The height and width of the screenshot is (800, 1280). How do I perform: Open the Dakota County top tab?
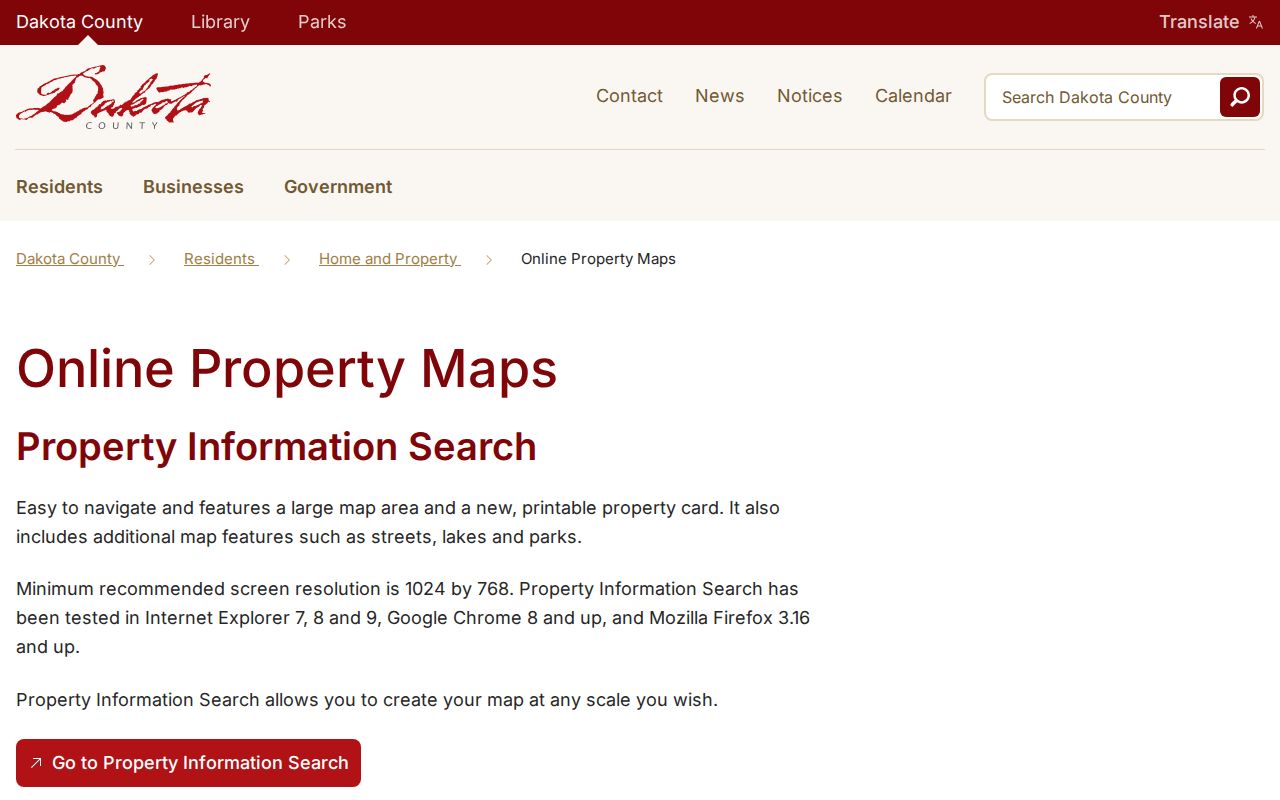click(x=79, y=22)
